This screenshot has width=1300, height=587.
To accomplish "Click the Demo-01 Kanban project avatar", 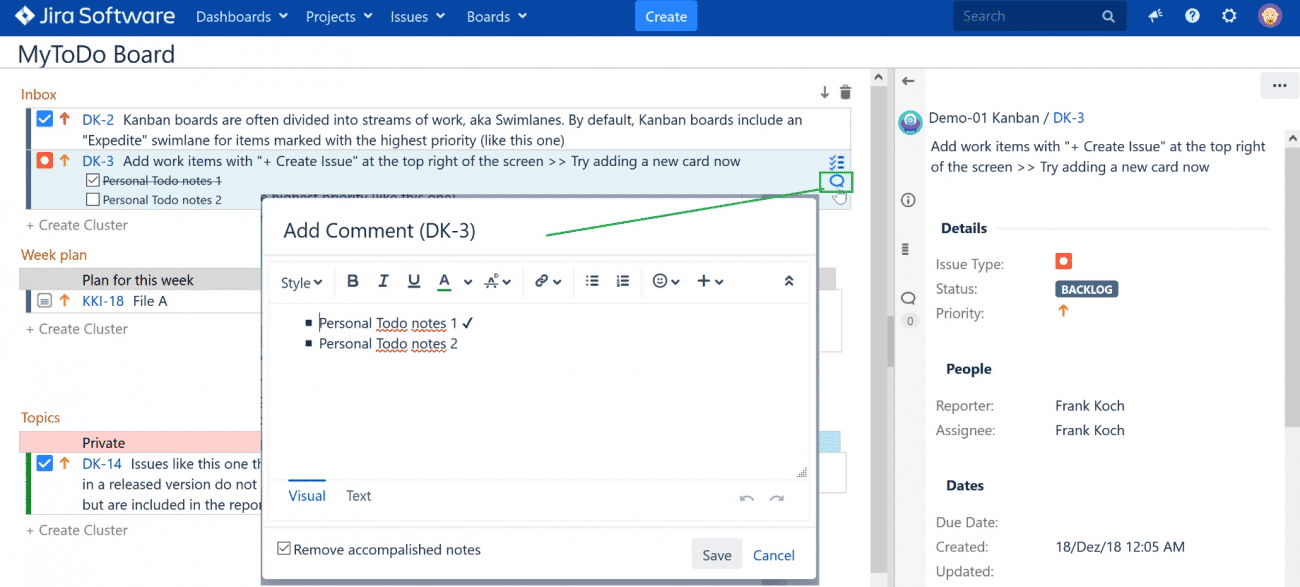I will point(910,122).
